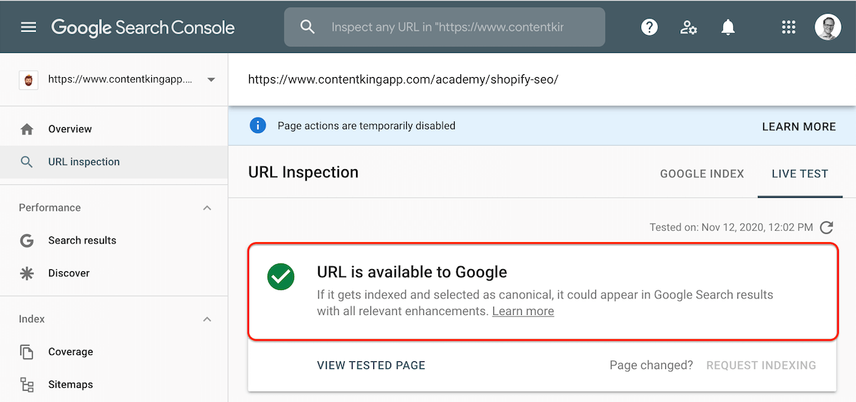This screenshot has height=402, width=856.
Task: Click the help question mark icon
Action: (649, 27)
